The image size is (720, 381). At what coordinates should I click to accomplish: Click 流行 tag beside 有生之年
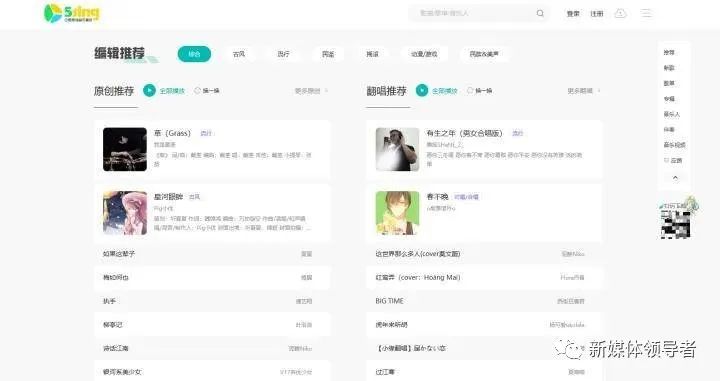click(518, 133)
